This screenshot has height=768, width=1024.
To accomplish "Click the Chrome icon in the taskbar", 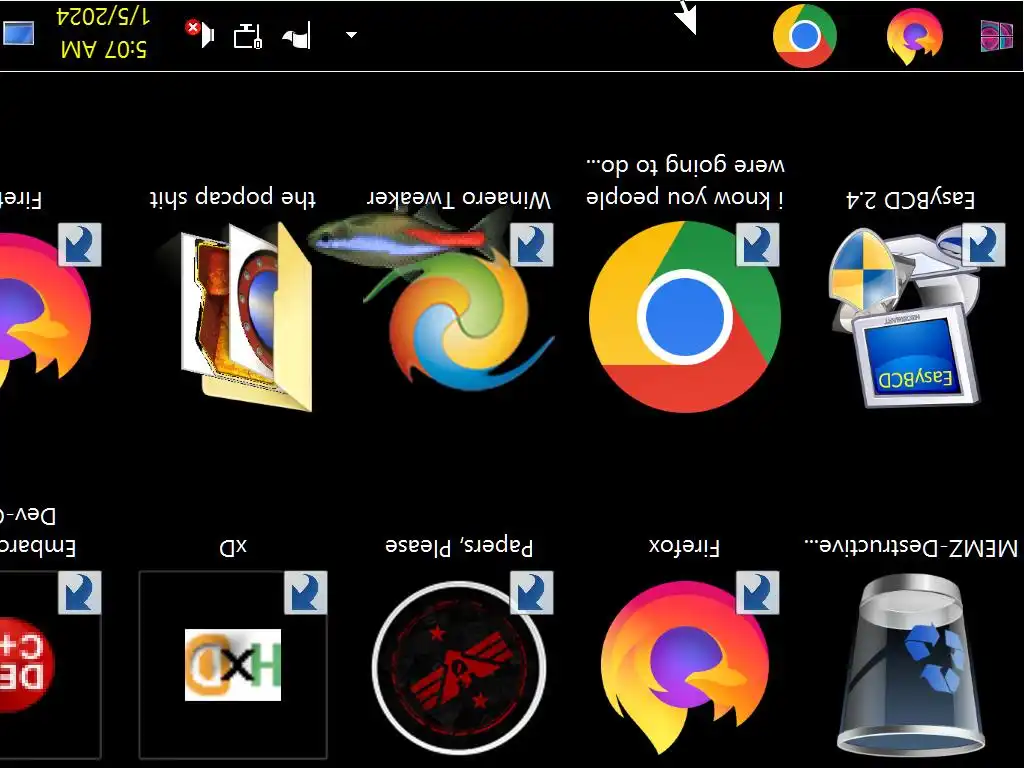I will coord(805,35).
